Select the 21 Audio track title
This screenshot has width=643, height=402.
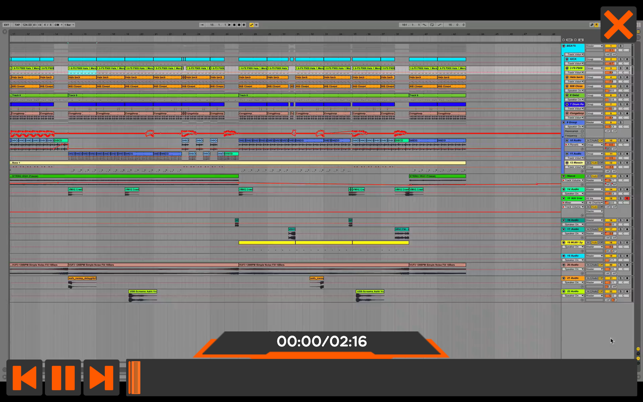click(x=575, y=278)
